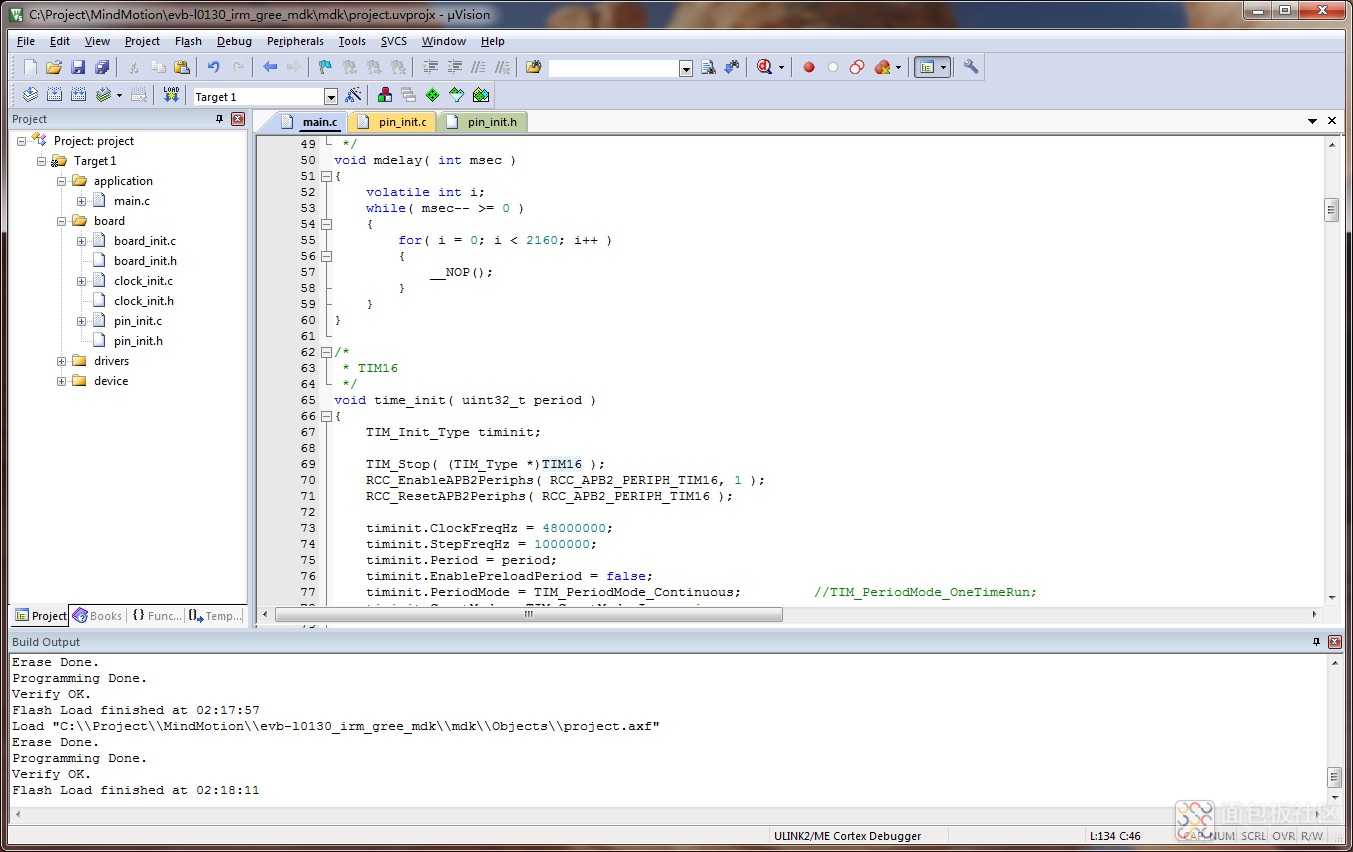Viewport: 1353px width, 852px height.
Task: Translate the current file icon
Action: pos(30,95)
